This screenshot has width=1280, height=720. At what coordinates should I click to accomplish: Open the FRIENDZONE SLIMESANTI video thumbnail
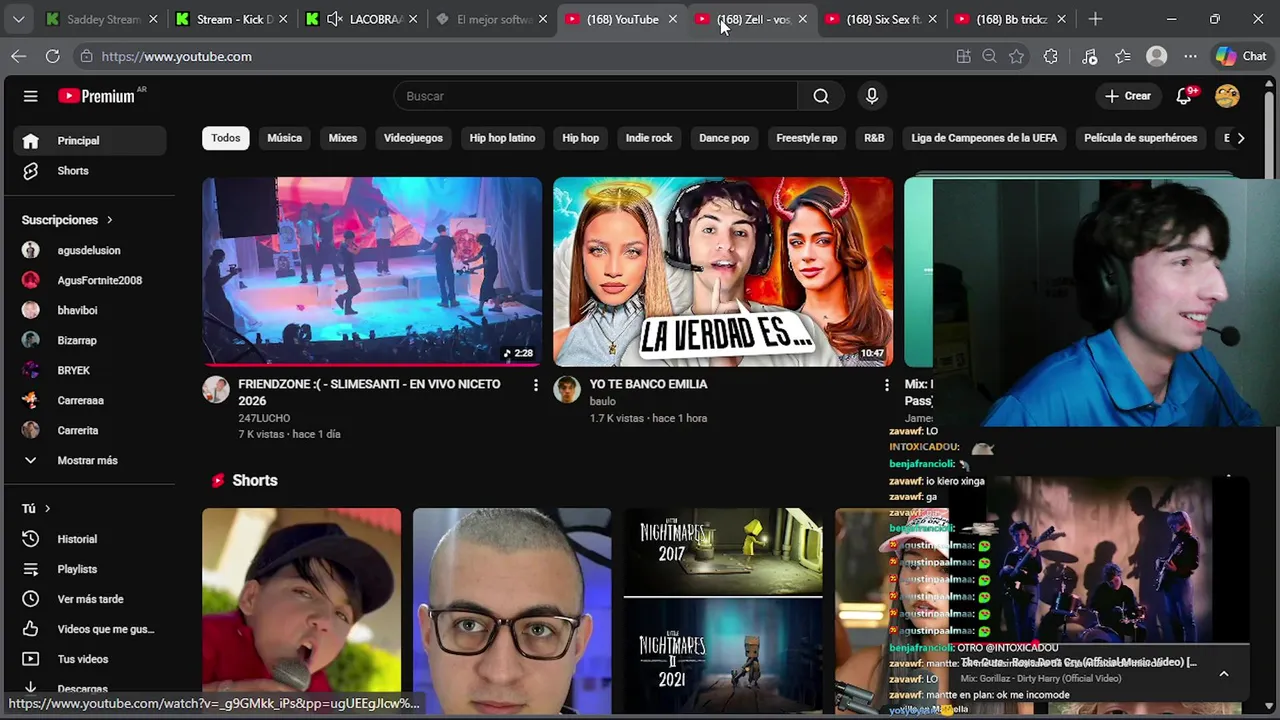tap(372, 272)
